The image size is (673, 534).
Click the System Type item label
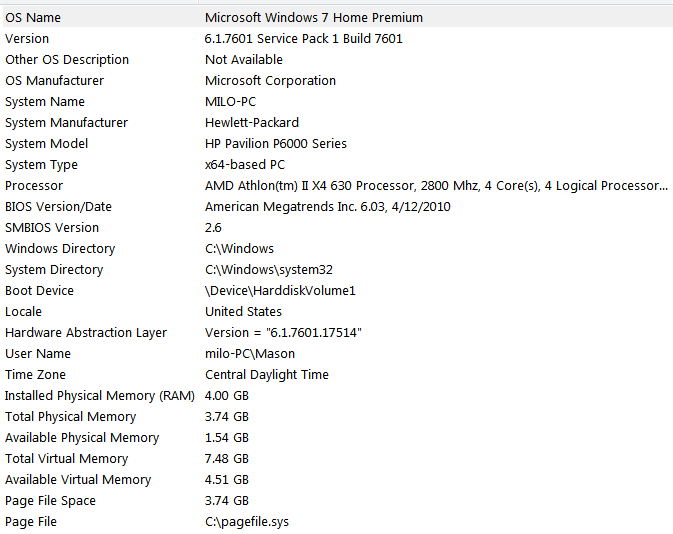tap(41, 165)
